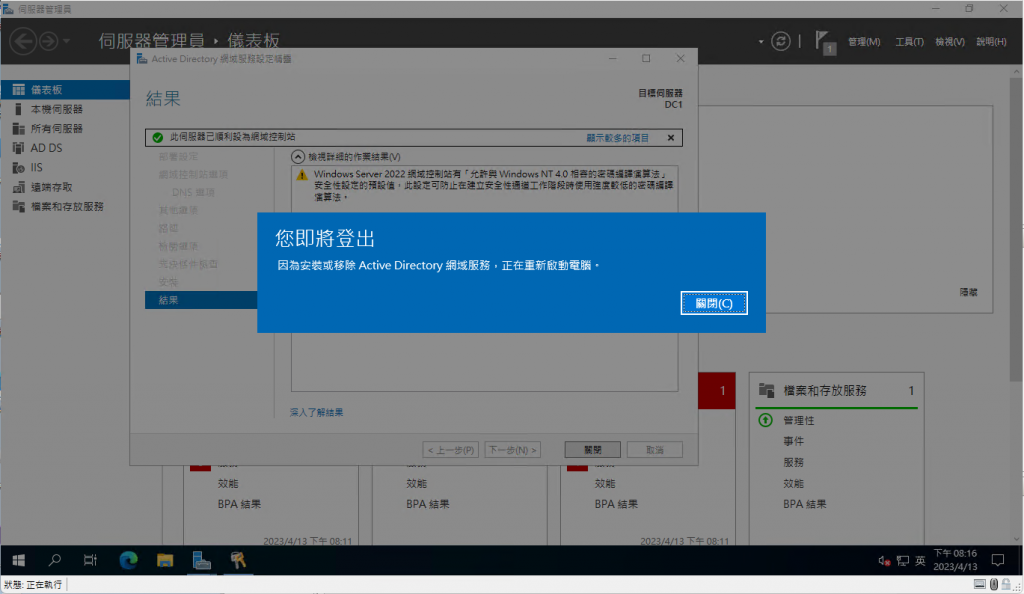This screenshot has height=594, width=1024.
Task: Click the 關閉(C) button in sign-out dialog
Action: (x=714, y=303)
